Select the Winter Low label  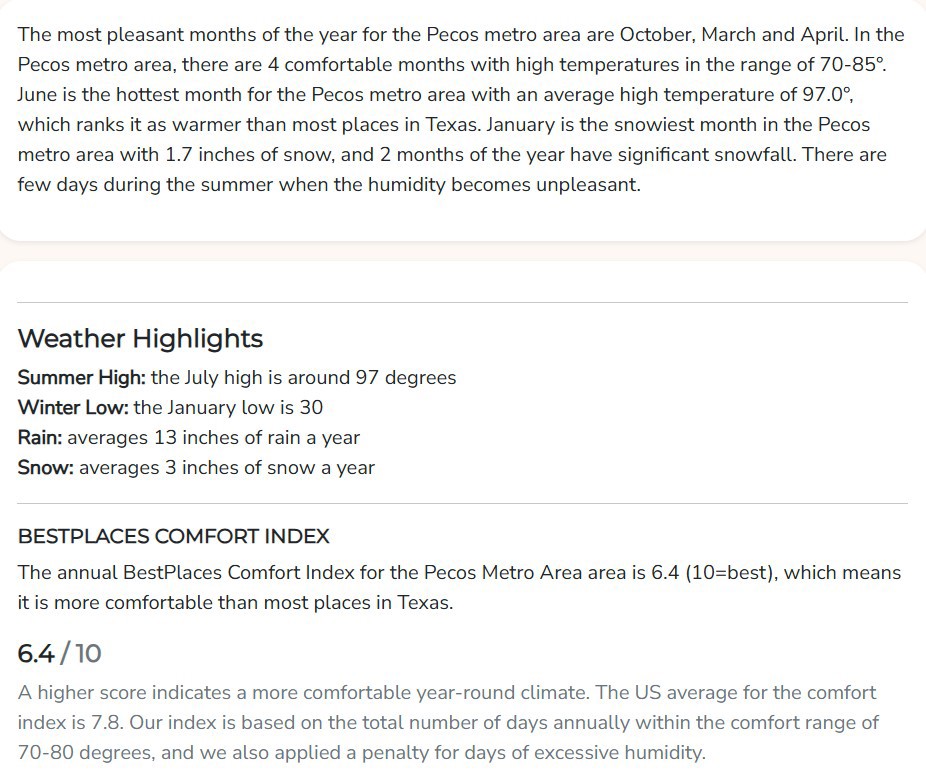[x=73, y=408]
